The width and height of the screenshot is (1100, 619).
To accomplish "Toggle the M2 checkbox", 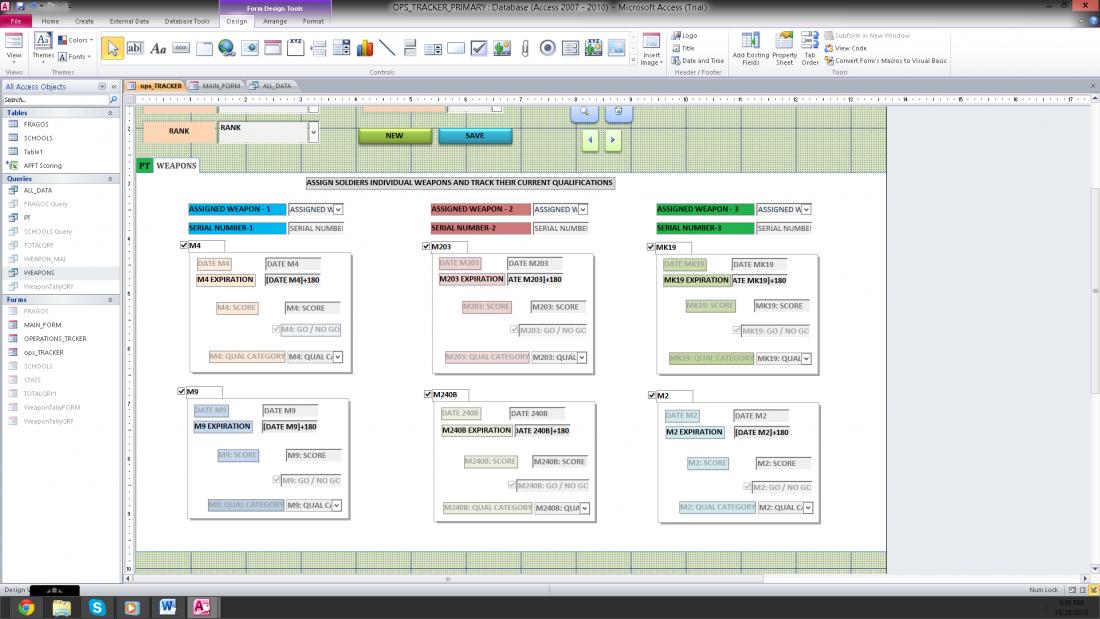I will [x=652, y=395].
